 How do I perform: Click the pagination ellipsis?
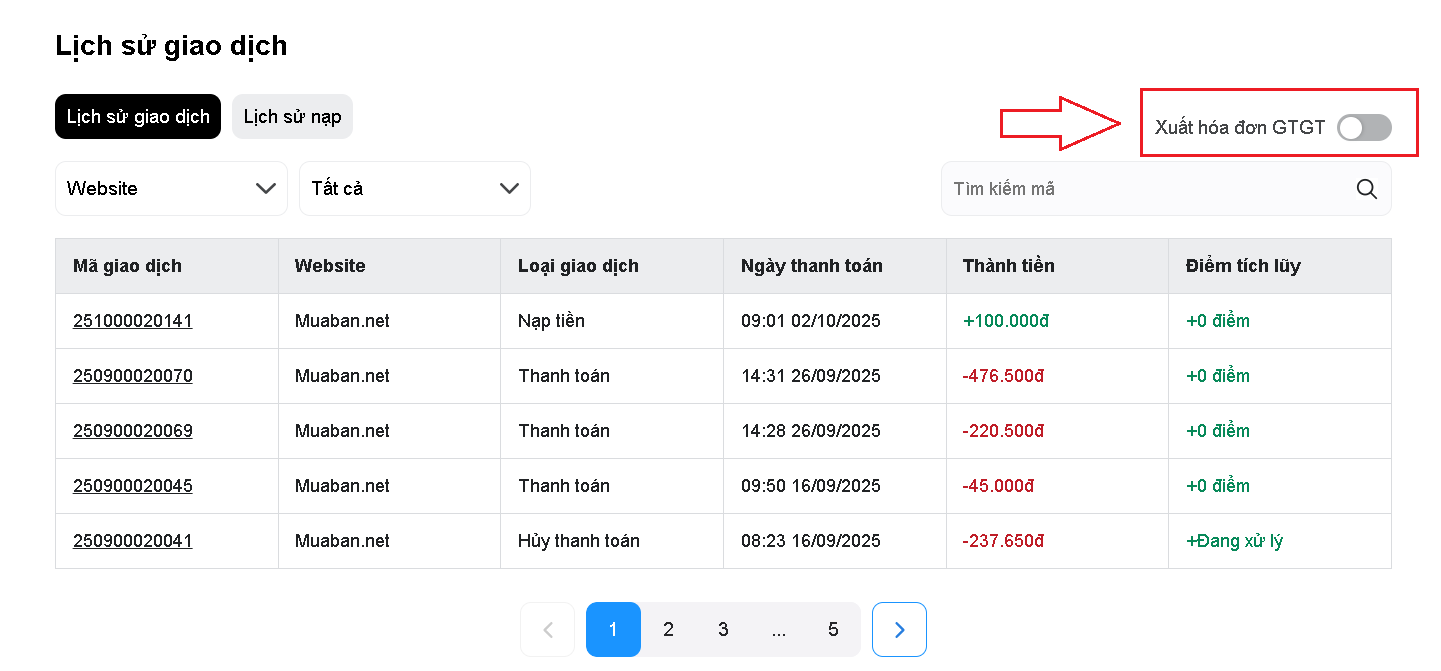coord(778,629)
